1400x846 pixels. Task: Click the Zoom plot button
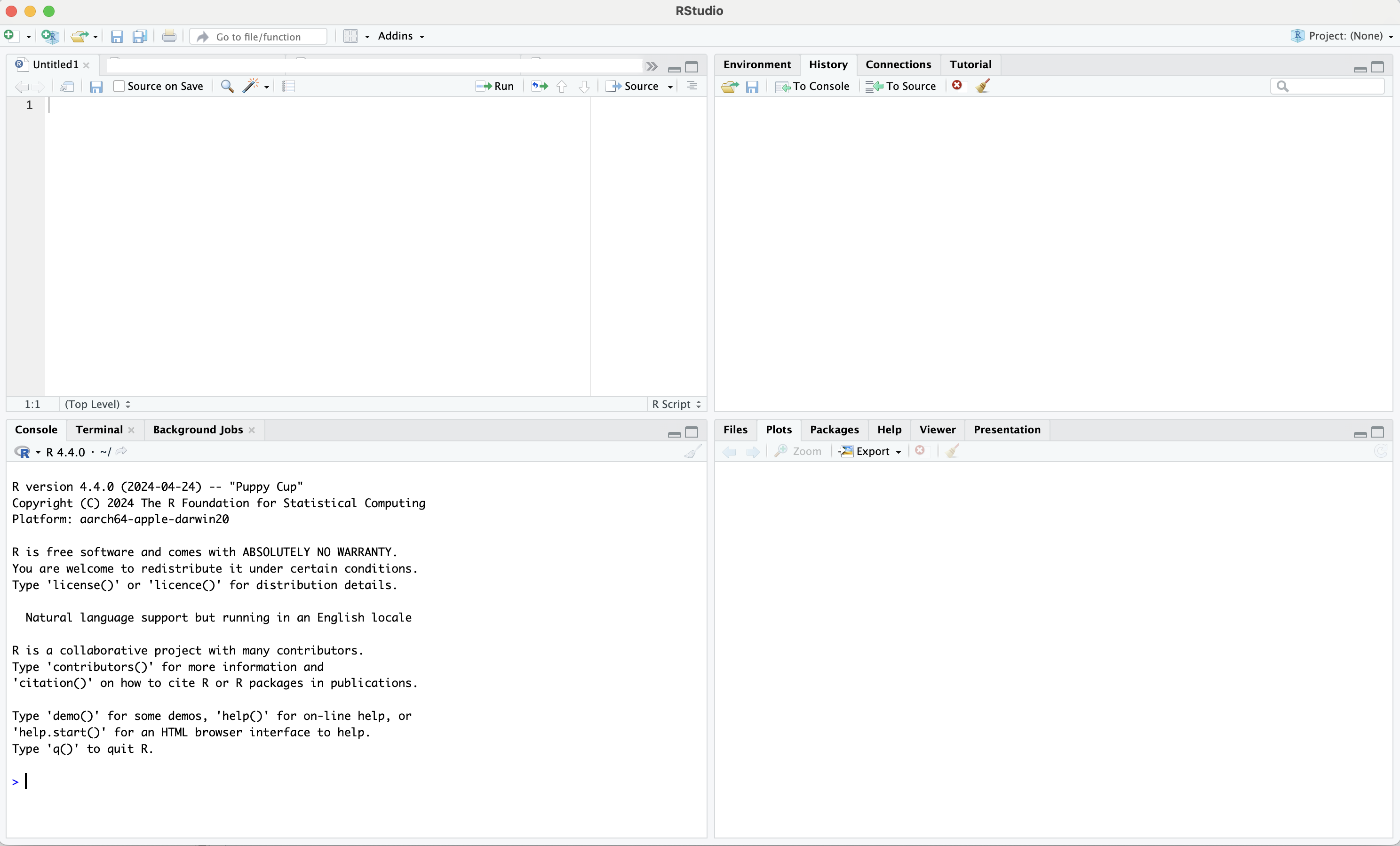798,451
